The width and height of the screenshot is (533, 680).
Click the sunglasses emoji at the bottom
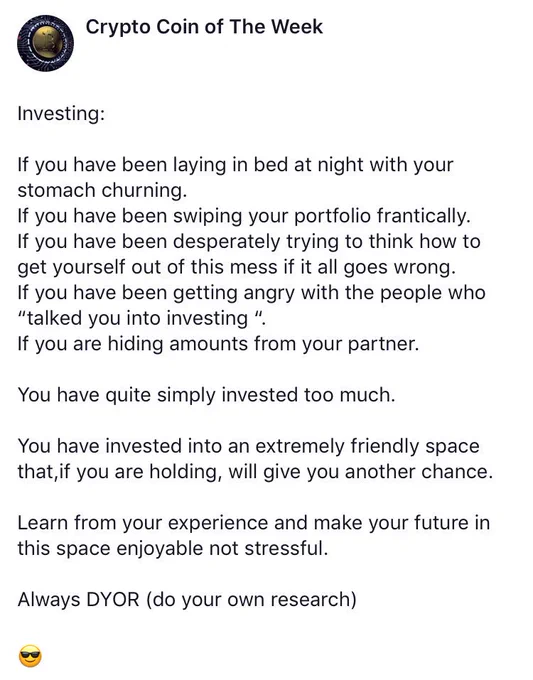(x=30, y=656)
